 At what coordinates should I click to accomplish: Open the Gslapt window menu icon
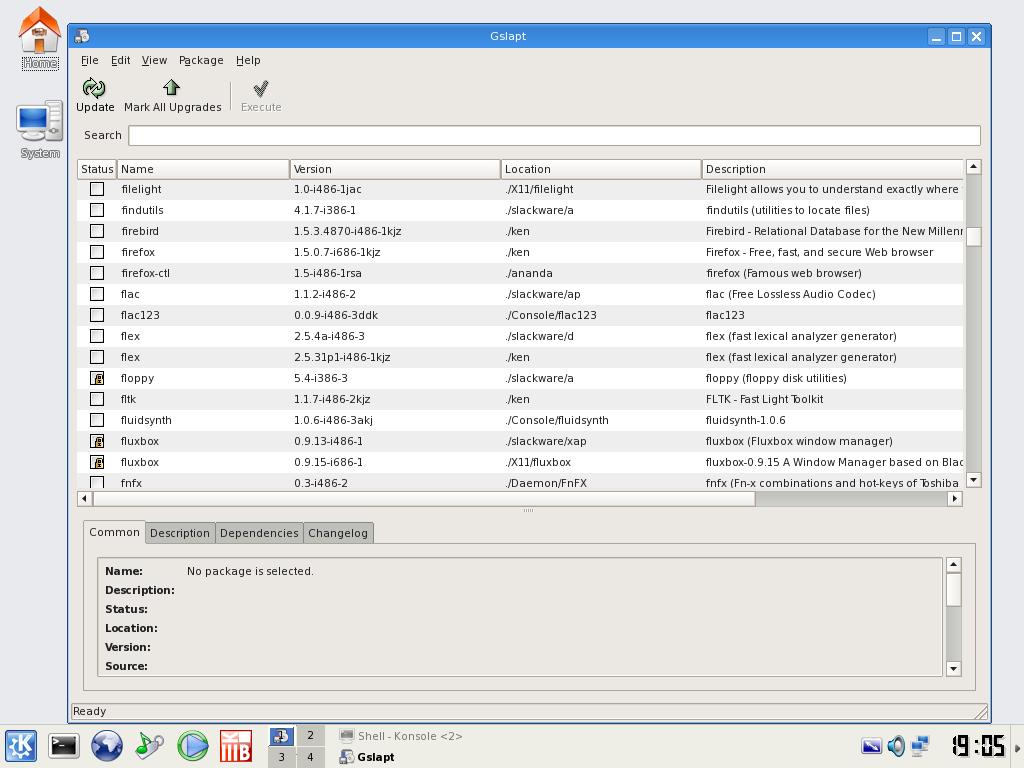pyautogui.click(x=82, y=36)
